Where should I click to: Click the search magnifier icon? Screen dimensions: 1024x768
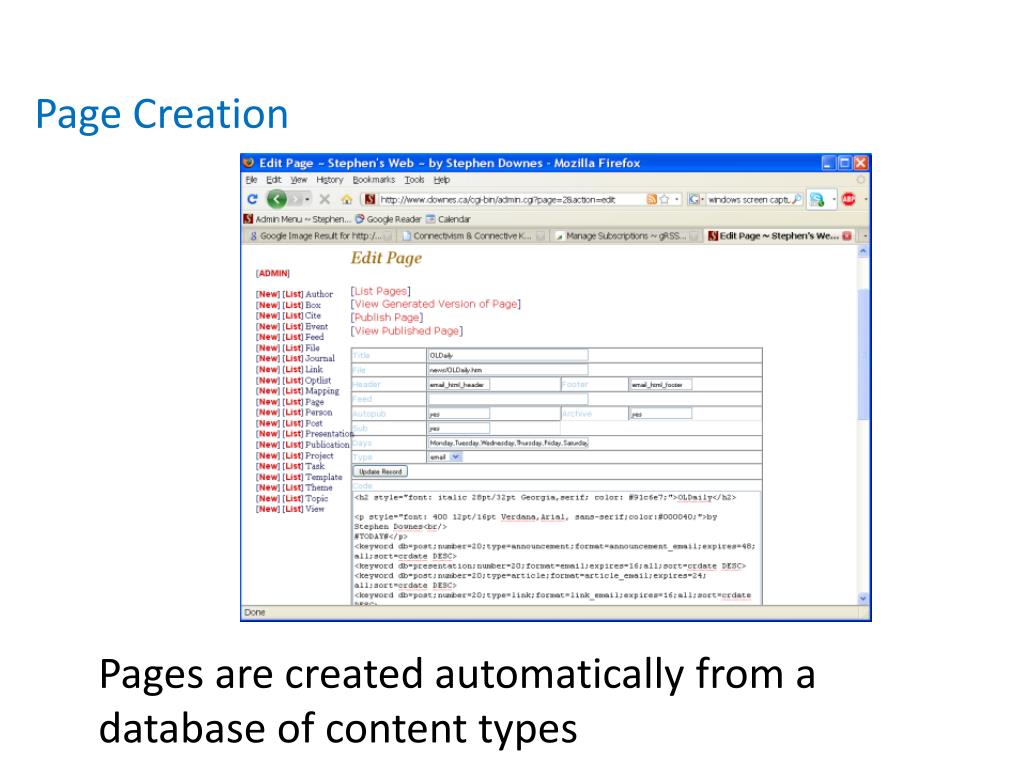796,199
